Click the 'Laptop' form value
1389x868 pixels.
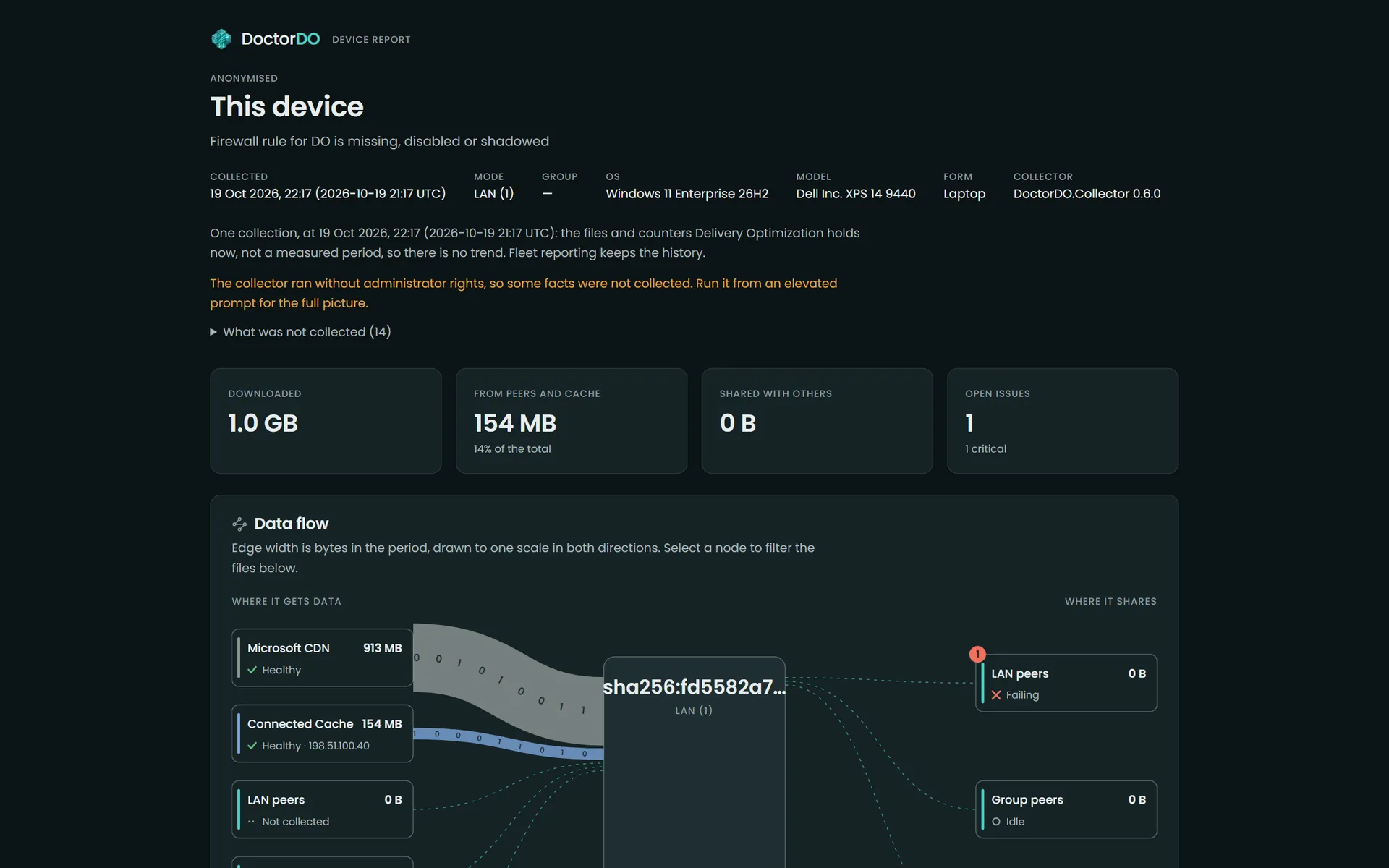point(964,194)
